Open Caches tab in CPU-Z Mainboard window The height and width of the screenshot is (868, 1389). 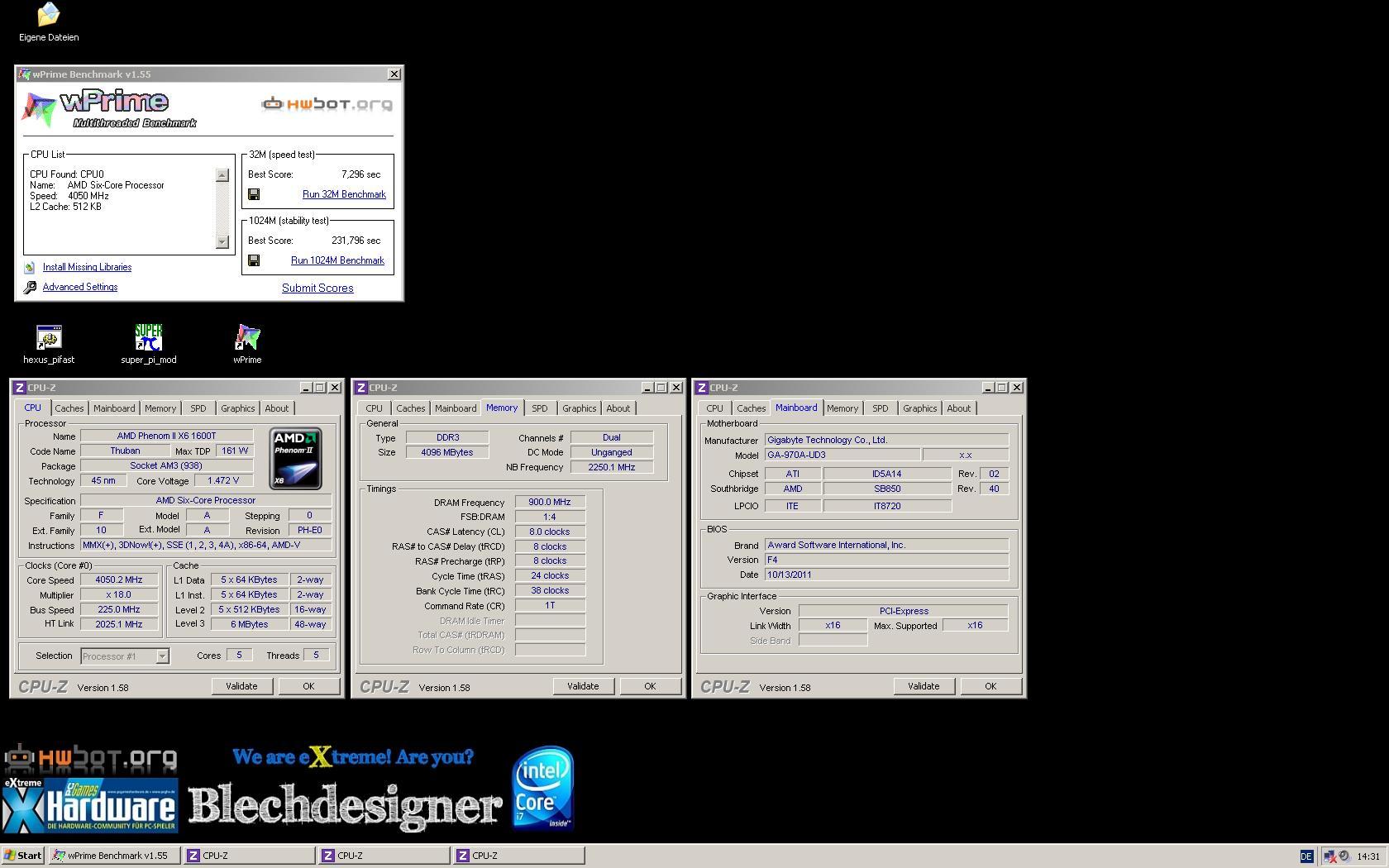click(x=752, y=408)
